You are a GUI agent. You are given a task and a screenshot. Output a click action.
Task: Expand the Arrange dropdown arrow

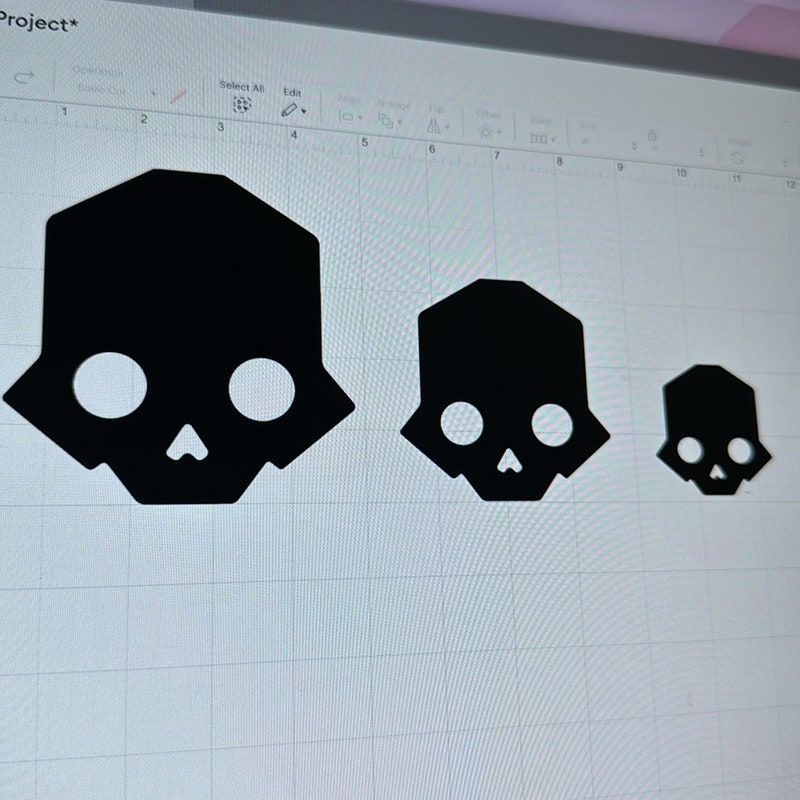click(x=400, y=123)
